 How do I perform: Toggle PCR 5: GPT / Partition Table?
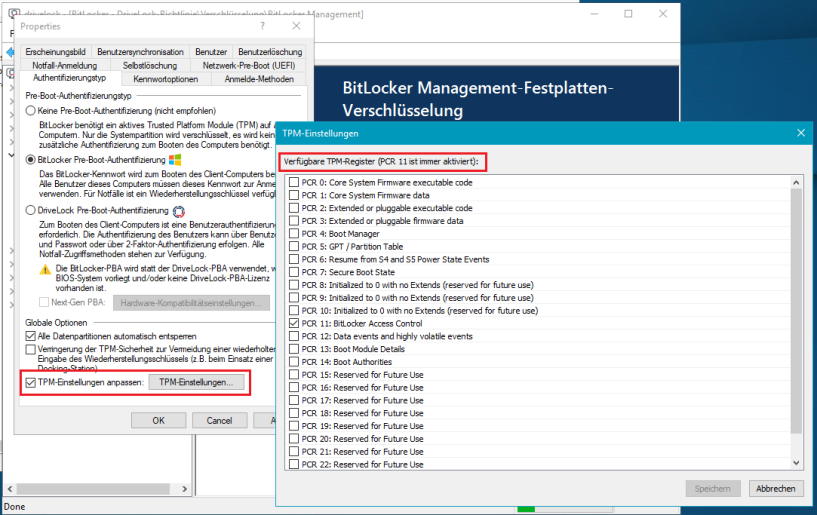[294, 247]
